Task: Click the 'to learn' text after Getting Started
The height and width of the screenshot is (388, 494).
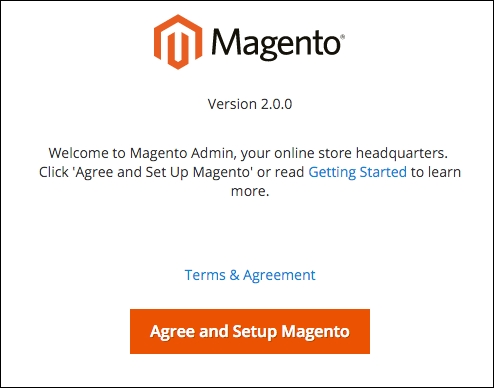Action: [x=436, y=172]
